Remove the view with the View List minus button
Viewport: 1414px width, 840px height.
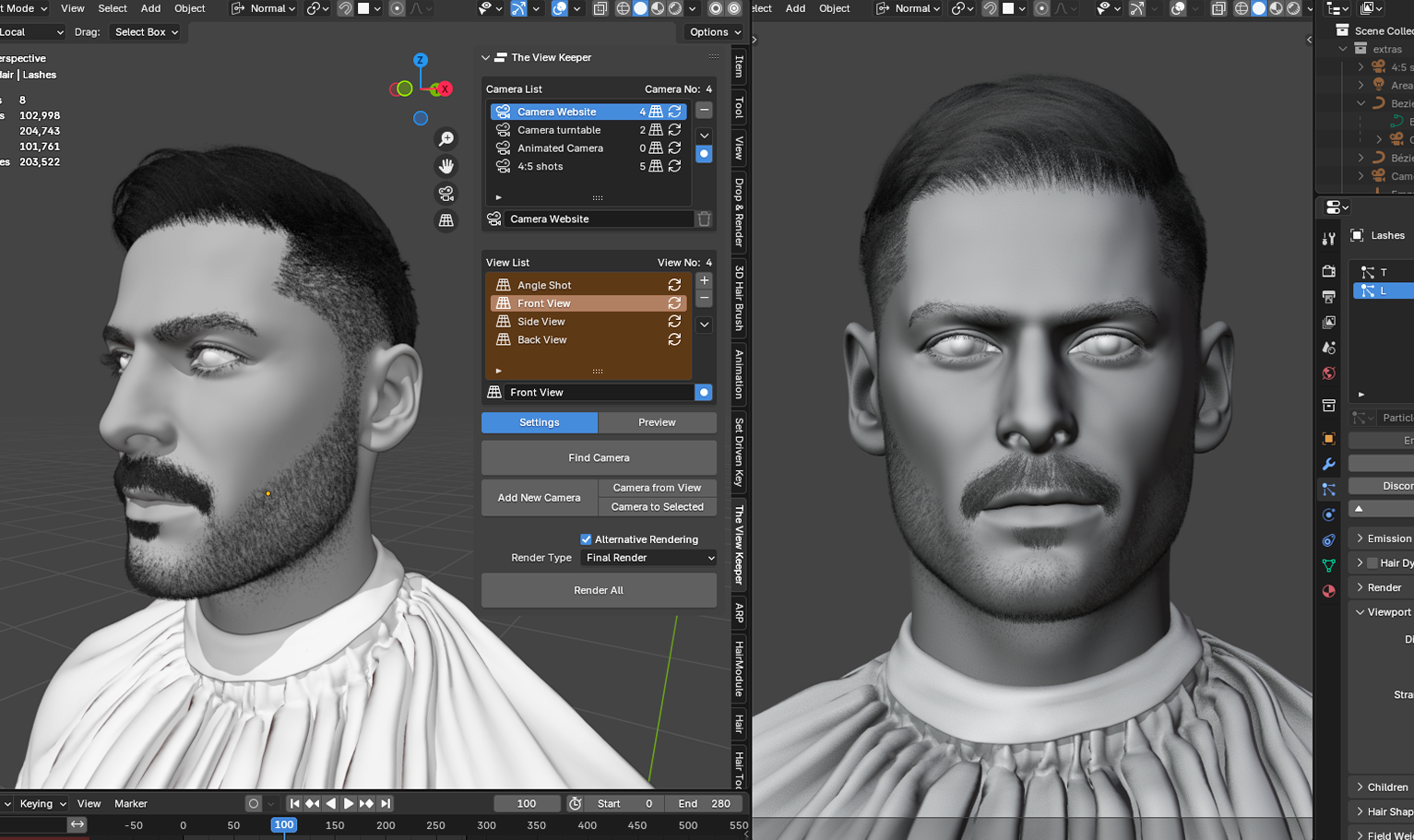pos(704,299)
